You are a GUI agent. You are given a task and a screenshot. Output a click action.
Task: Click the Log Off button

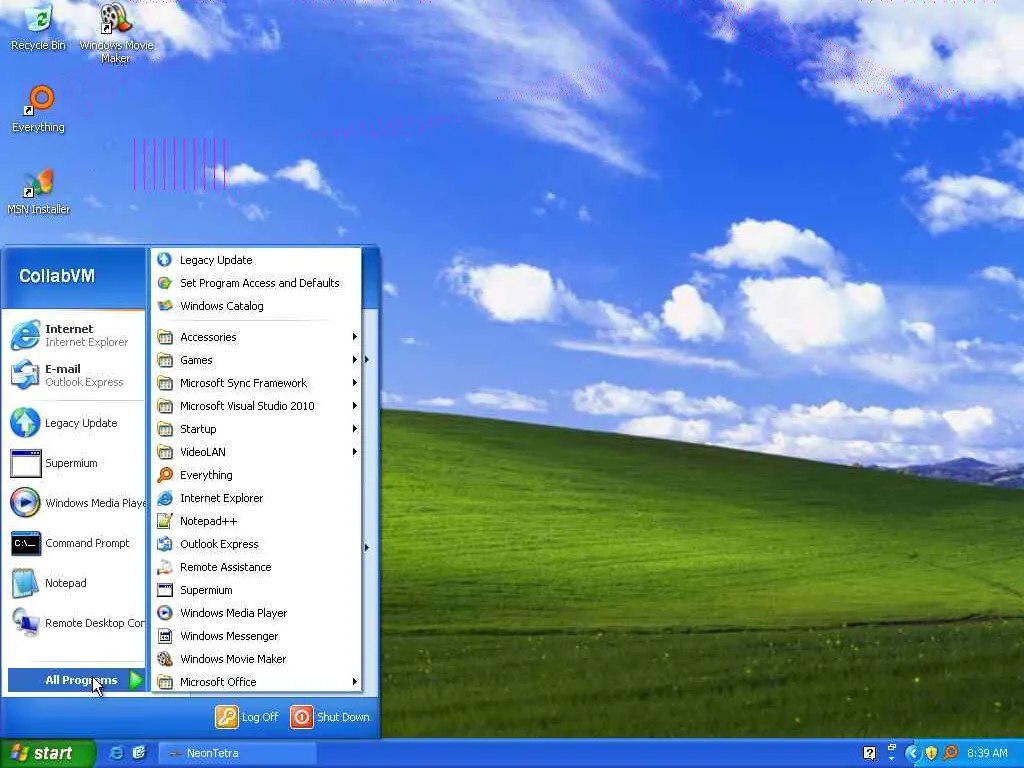[248, 716]
